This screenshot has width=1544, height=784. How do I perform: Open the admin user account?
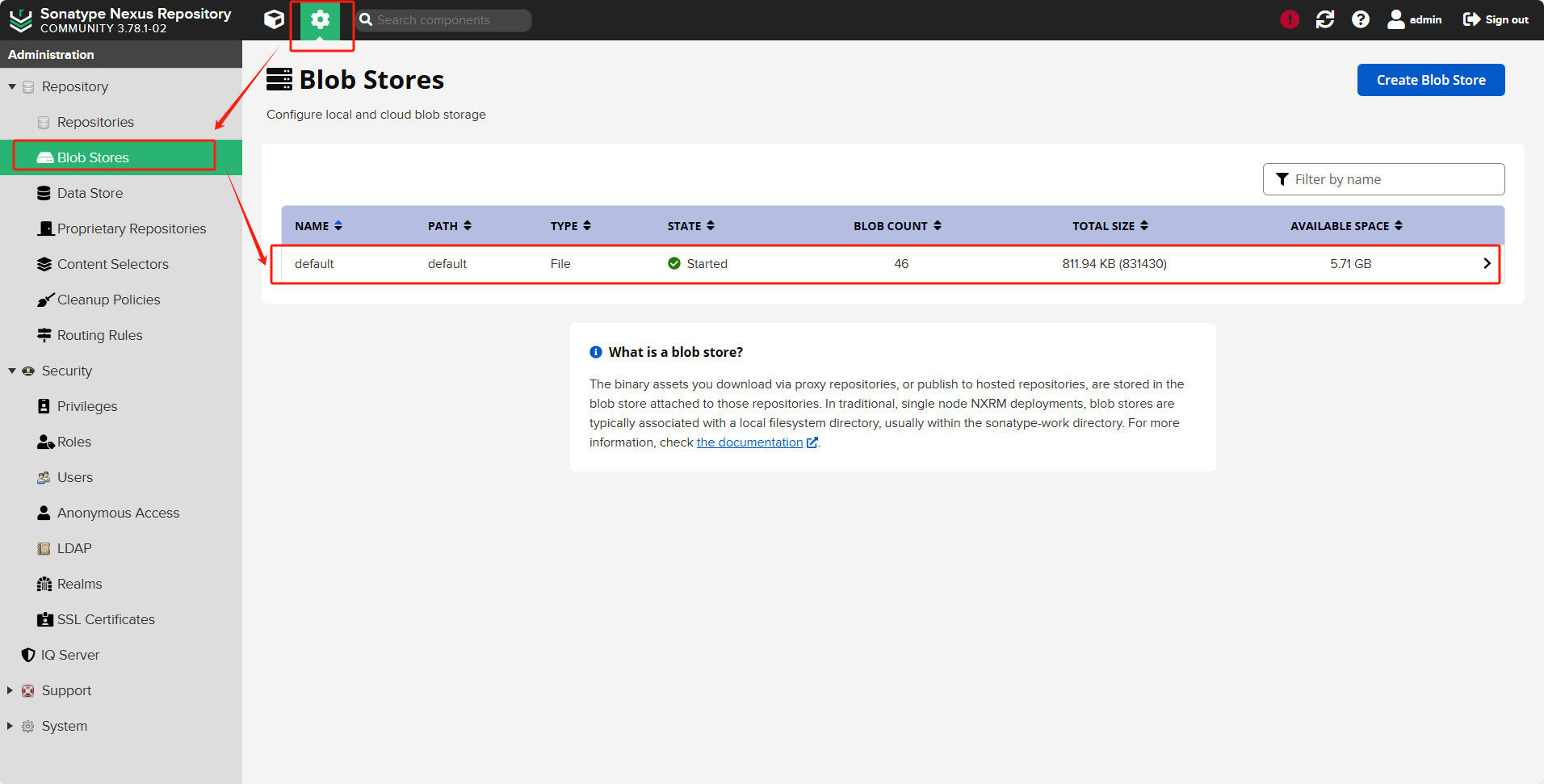coord(1414,19)
